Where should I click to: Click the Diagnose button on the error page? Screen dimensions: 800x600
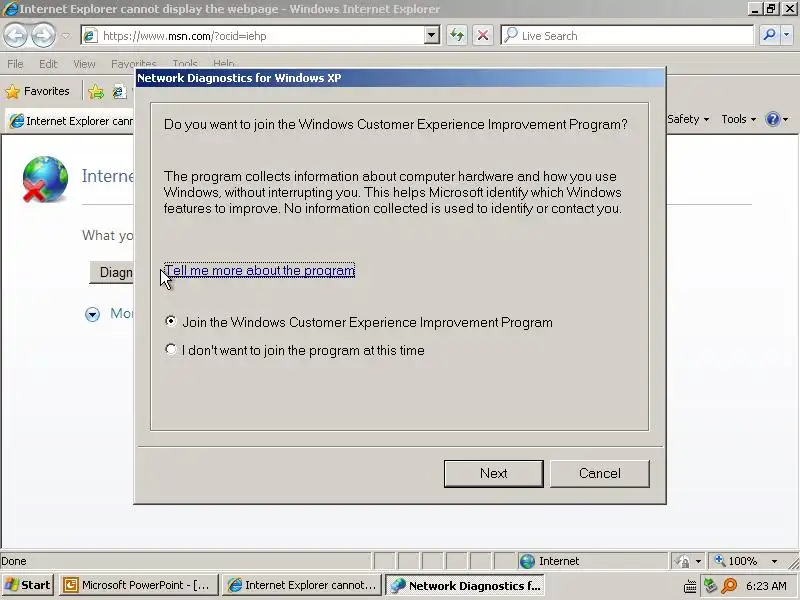[111, 272]
